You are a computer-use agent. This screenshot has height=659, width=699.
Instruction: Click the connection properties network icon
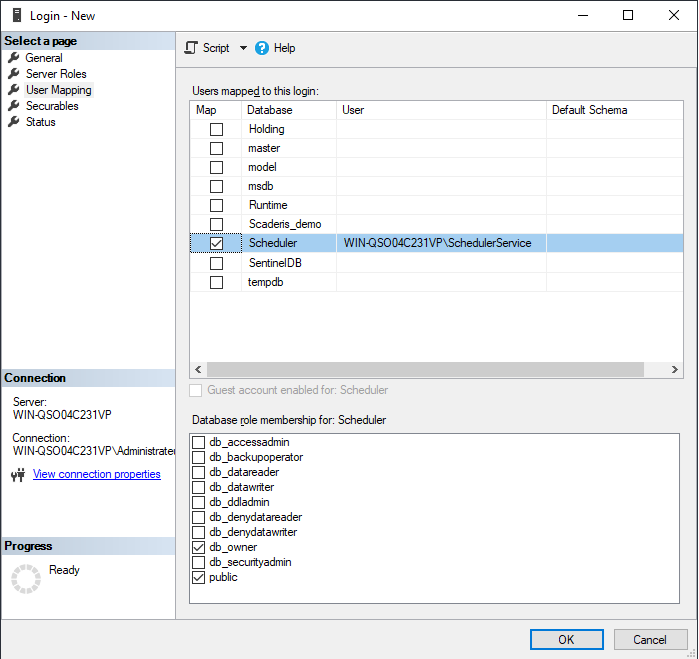coord(17,475)
